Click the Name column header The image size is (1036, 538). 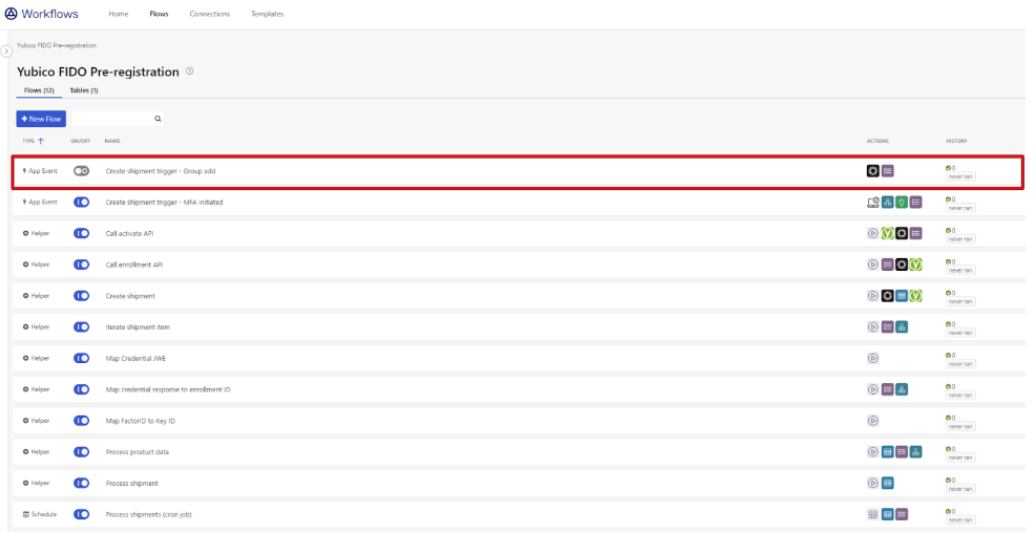[x=112, y=141]
